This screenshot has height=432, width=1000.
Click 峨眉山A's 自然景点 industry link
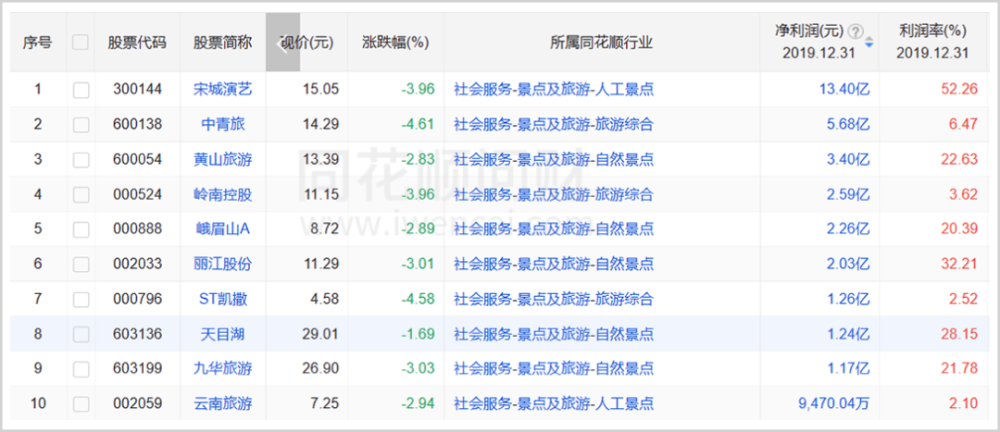click(624, 228)
